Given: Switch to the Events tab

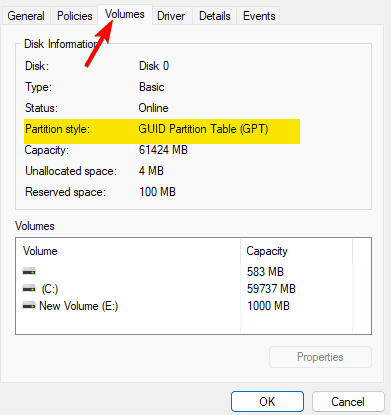Looking at the screenshot, I should coord(259,16).
